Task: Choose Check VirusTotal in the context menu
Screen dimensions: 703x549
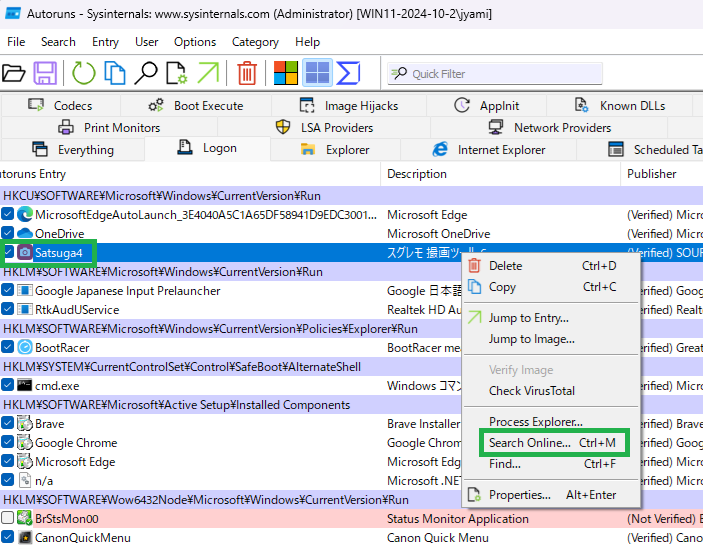Action: [551, 391]
